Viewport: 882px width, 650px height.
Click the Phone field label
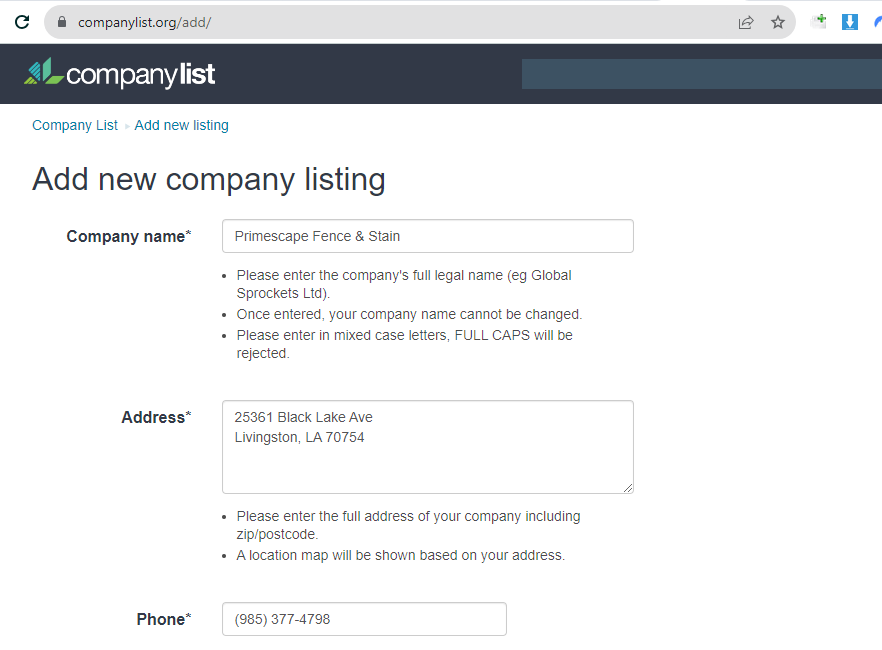161,619
